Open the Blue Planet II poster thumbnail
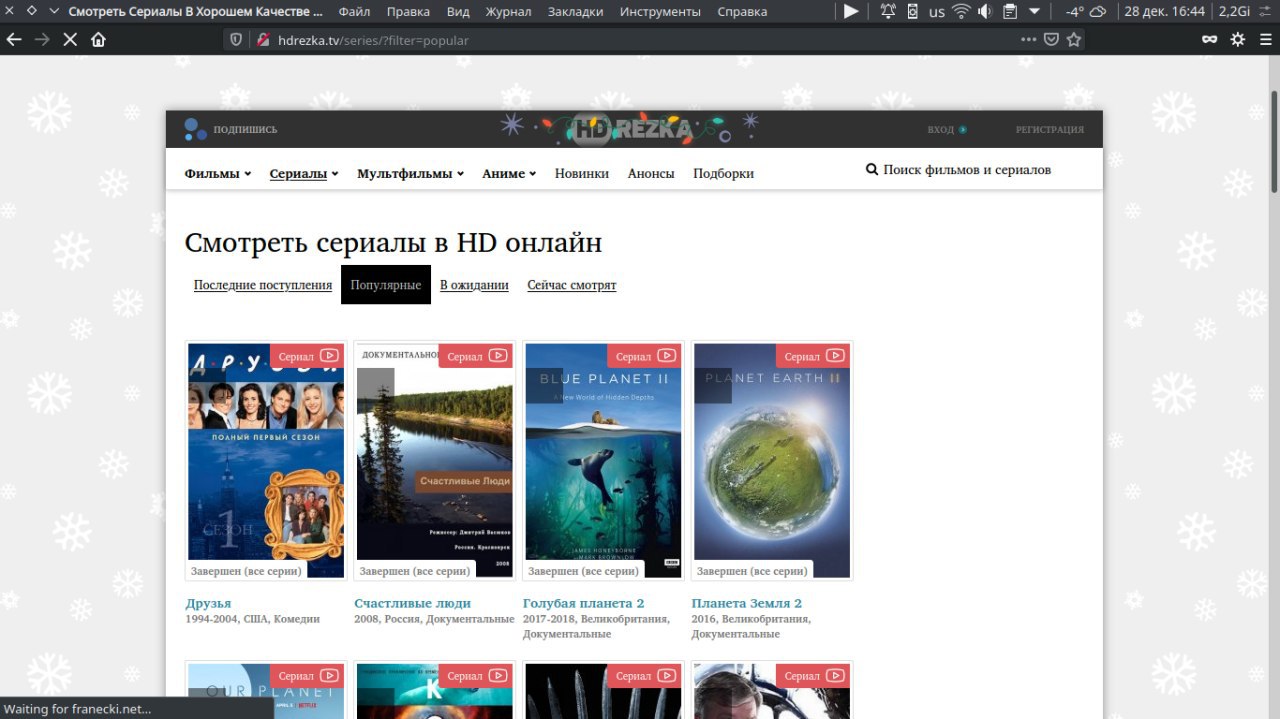1280x719 pixels. (x=603, y=461)
